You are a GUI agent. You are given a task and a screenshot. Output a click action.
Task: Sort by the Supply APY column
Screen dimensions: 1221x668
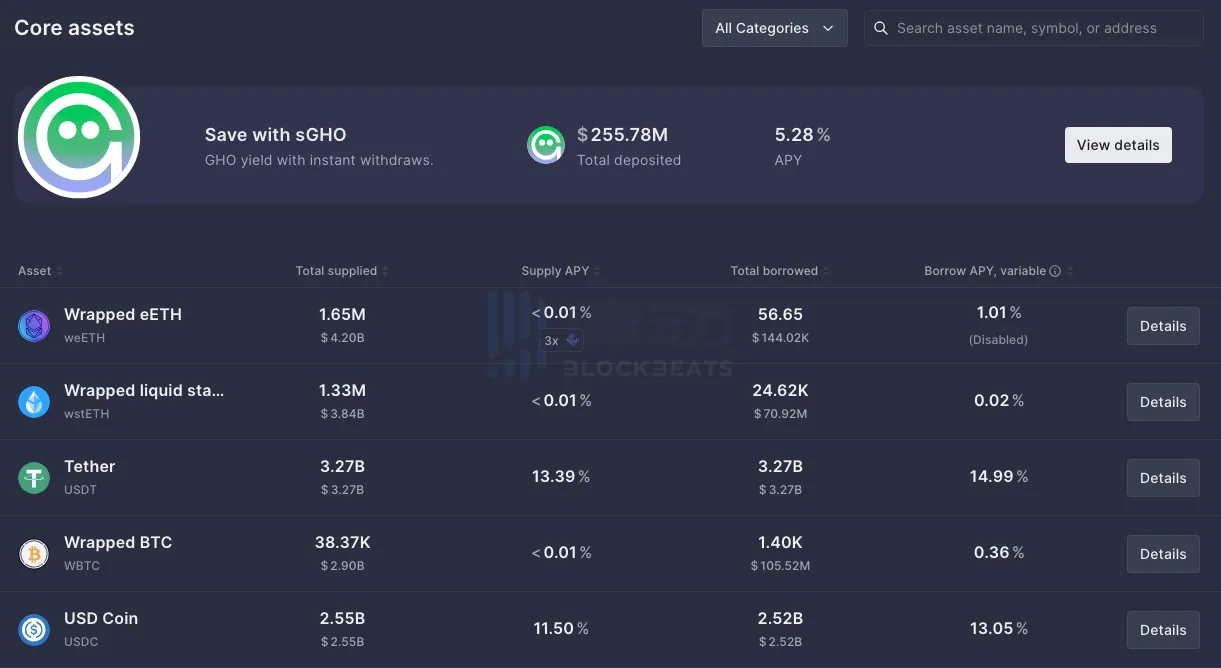click(561, 271)
